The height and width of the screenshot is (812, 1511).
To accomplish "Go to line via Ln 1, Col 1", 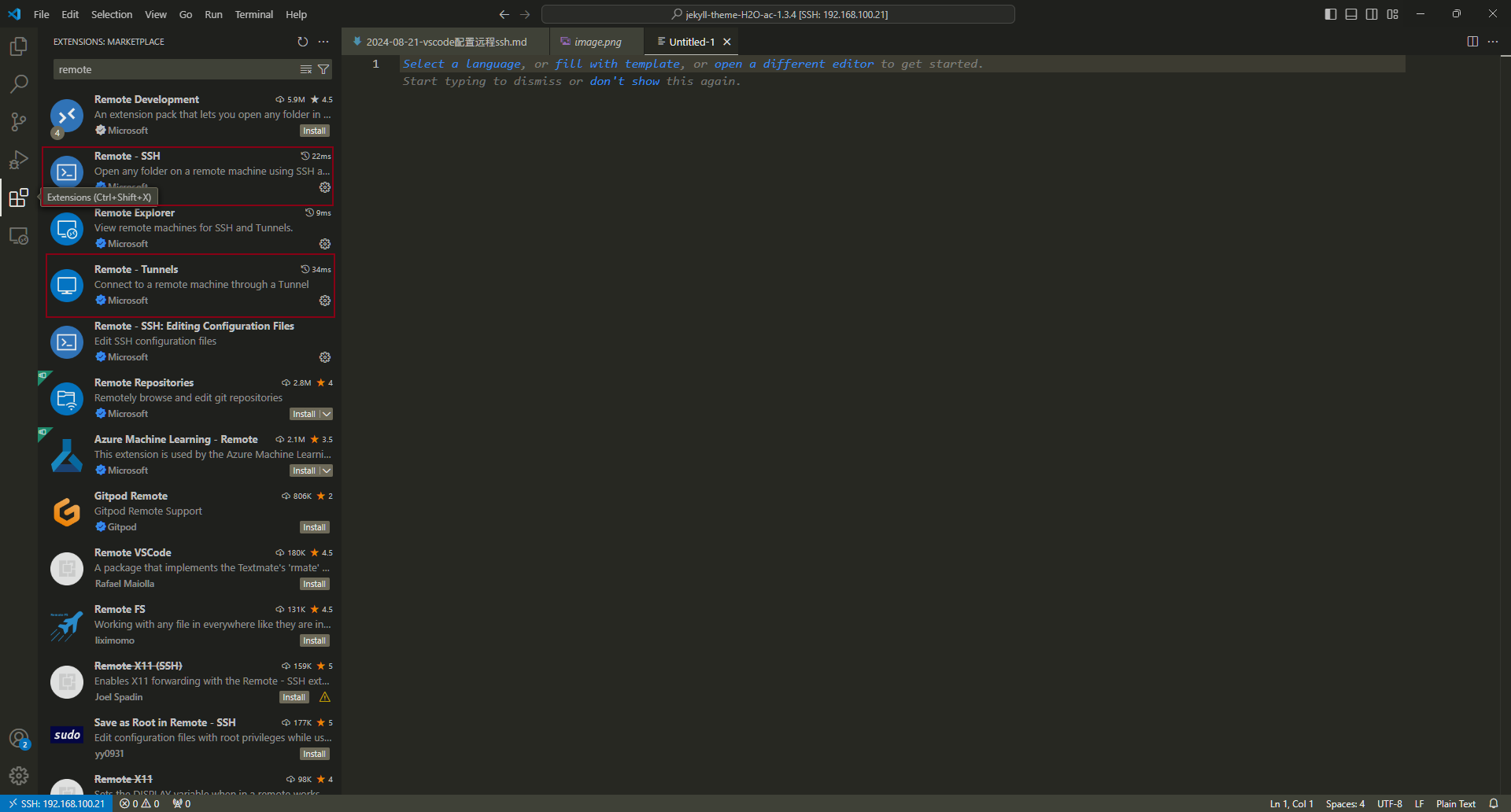I will point(1291,803).
